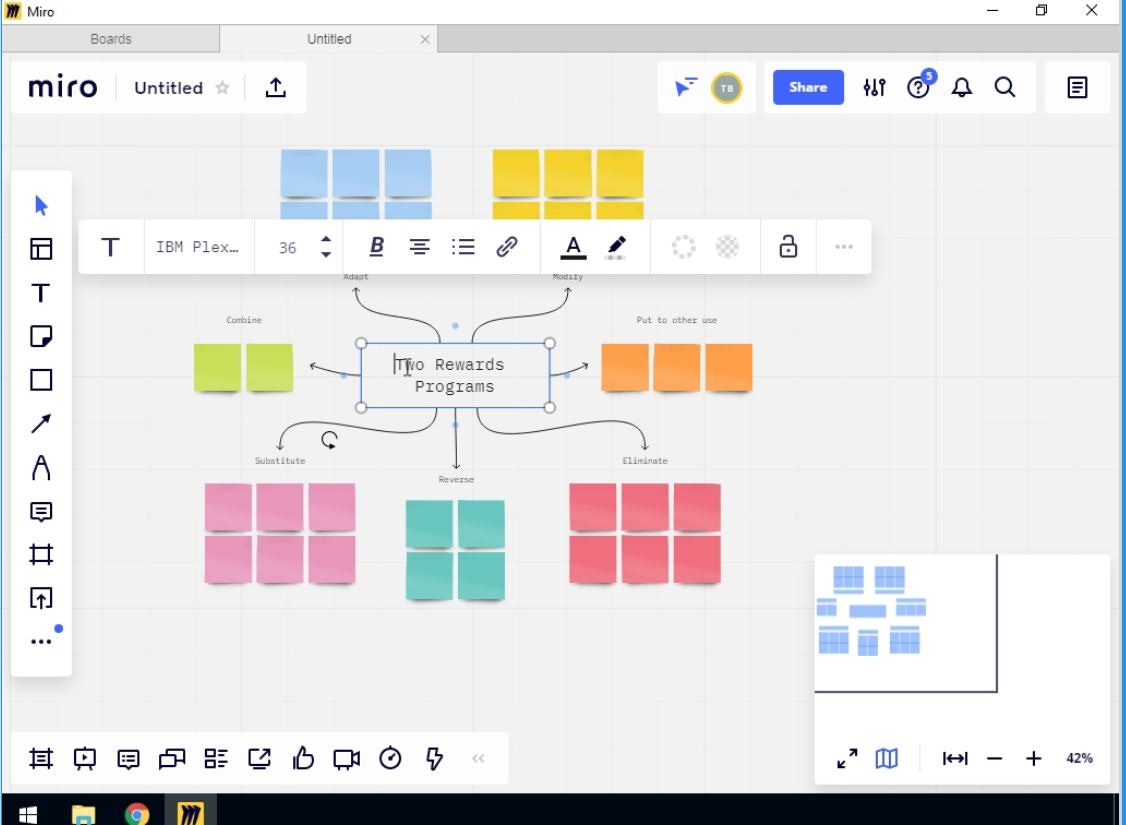Screen dimensions: 1126x825
Task: Open Chrome from the Windows taskbar
Action: [136, 814]
